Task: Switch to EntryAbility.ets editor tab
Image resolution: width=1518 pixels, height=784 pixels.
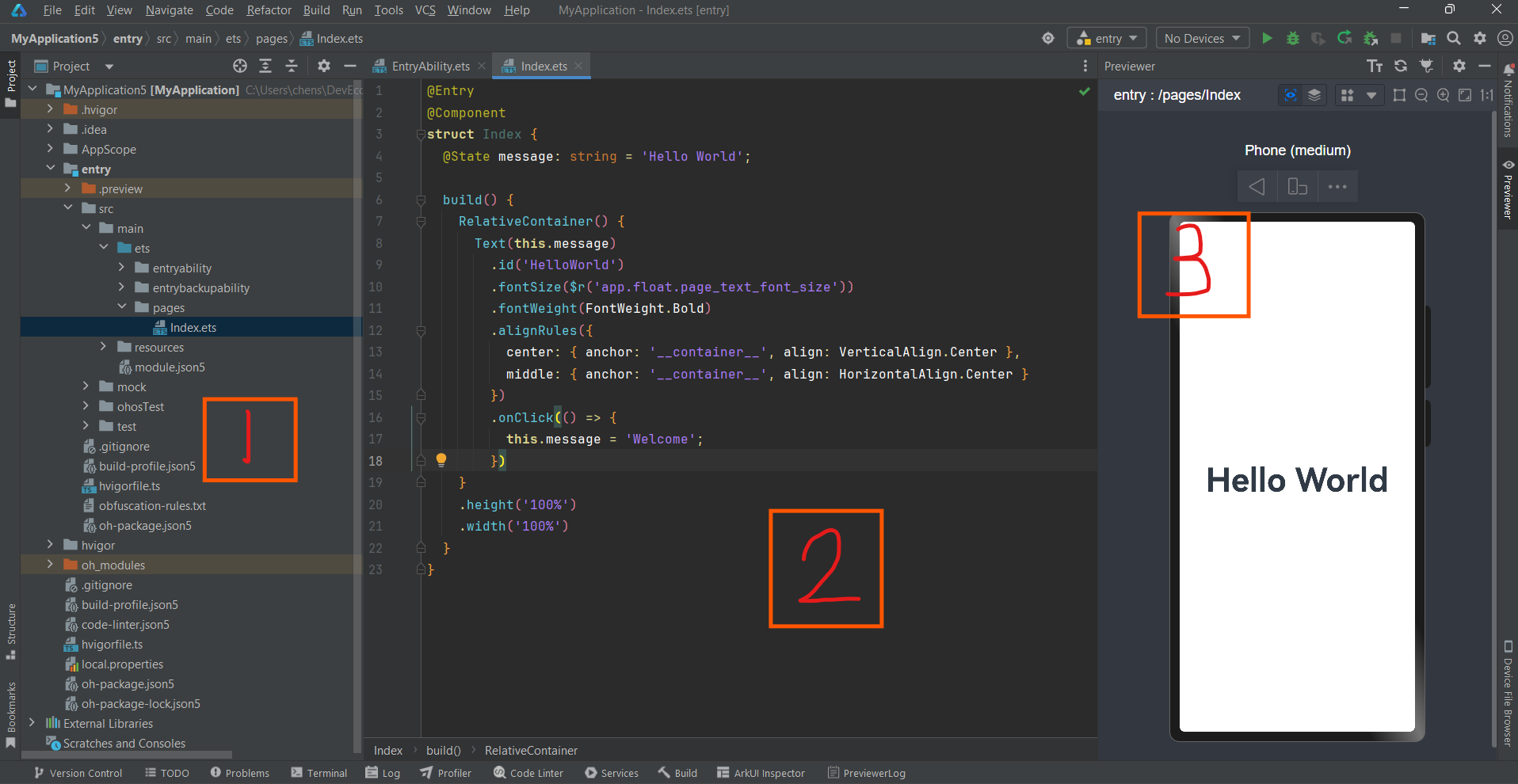Action: click(430, 66)
